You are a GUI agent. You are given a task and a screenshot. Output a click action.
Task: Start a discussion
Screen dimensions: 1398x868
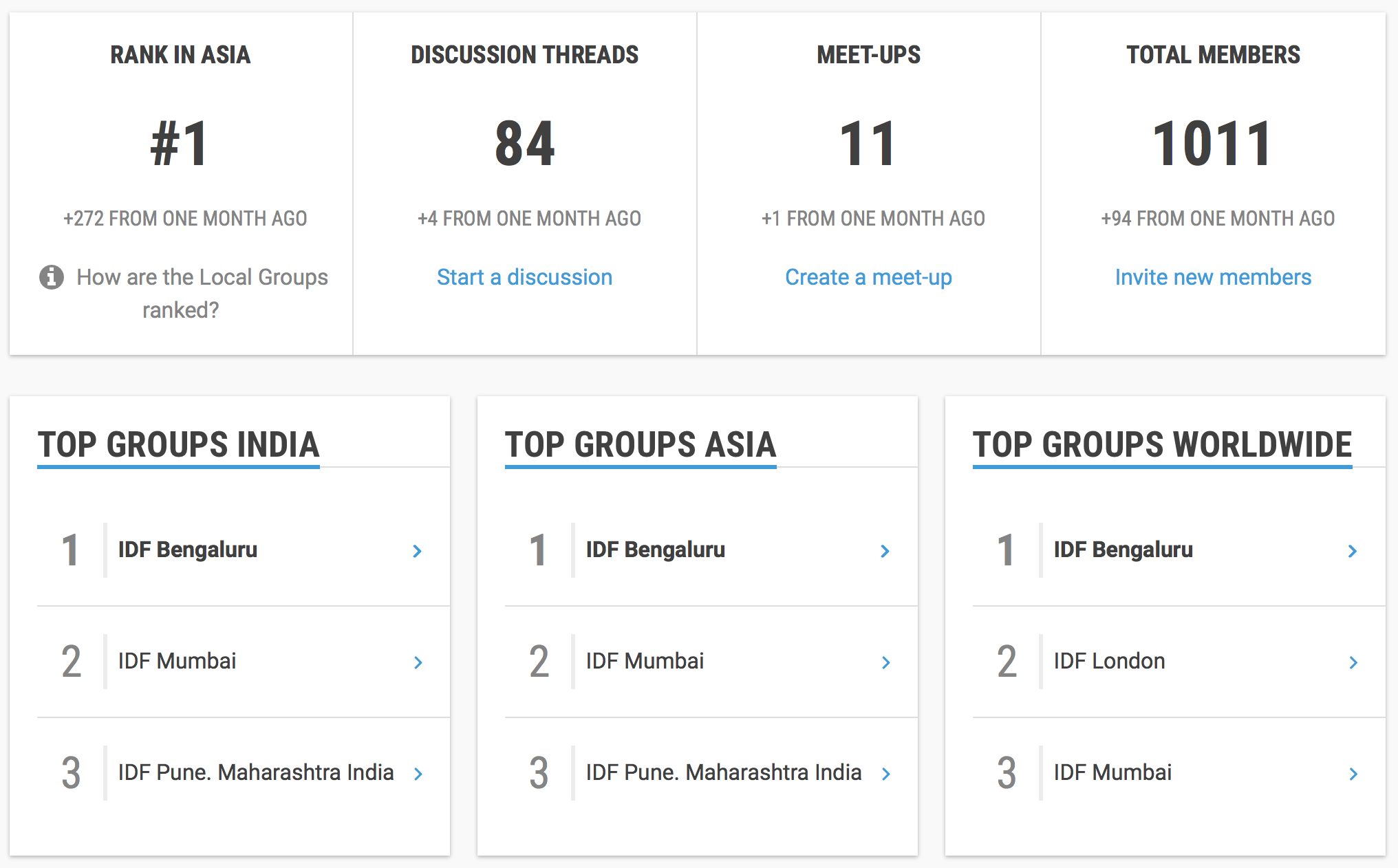[524, 277]
